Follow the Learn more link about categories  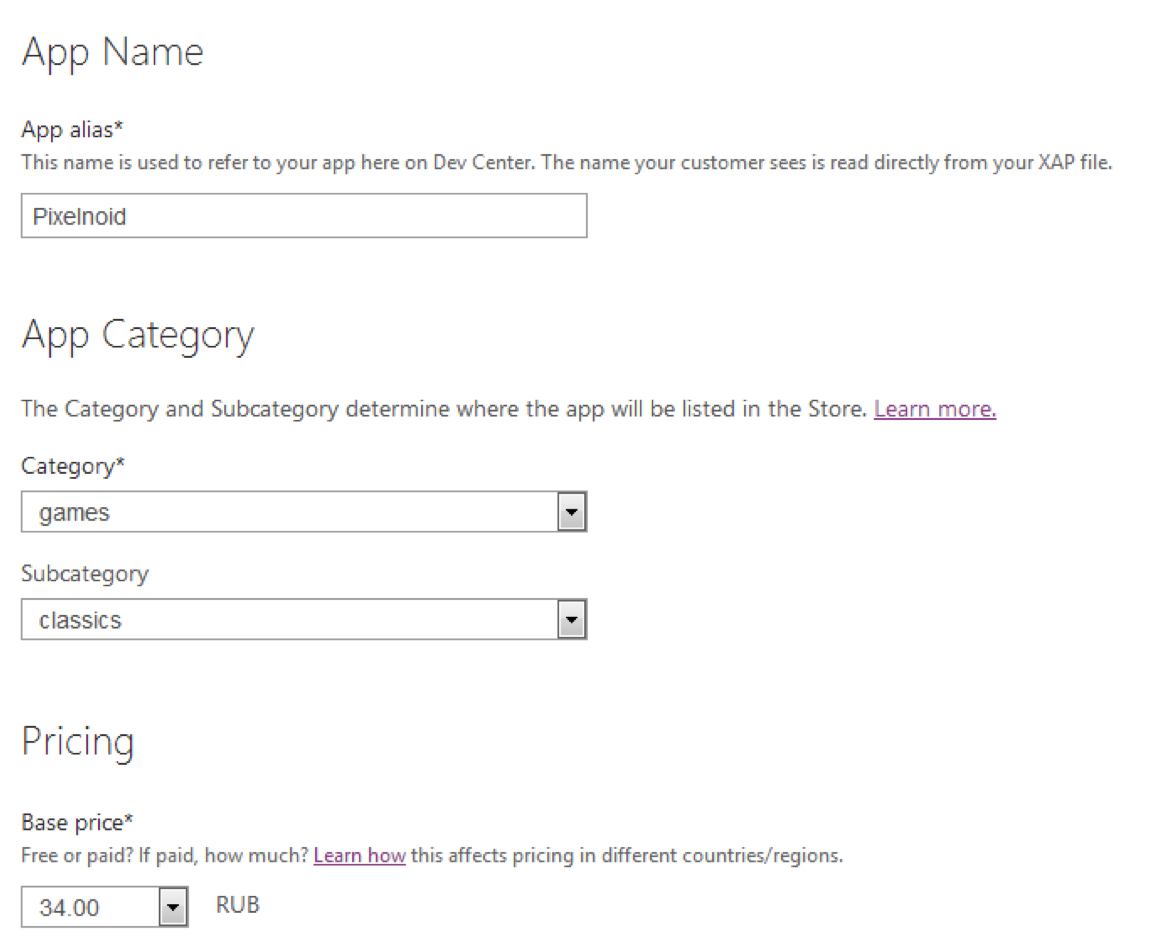coord(934,409)
